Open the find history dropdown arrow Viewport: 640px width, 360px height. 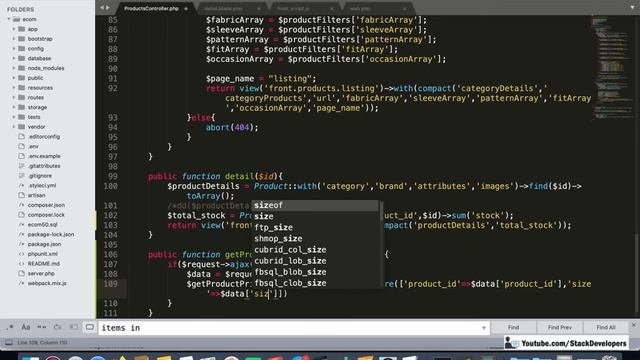[x=484, y=328]
